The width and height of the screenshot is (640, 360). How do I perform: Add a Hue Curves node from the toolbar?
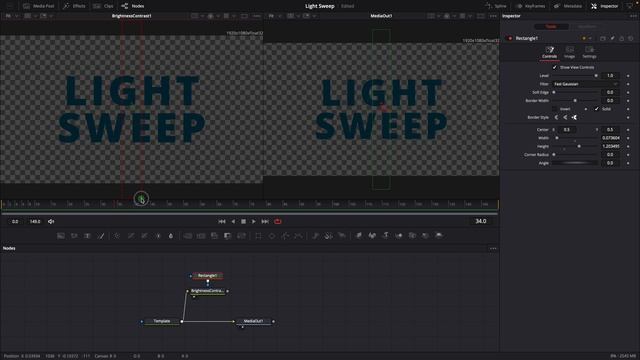point(144,236)
